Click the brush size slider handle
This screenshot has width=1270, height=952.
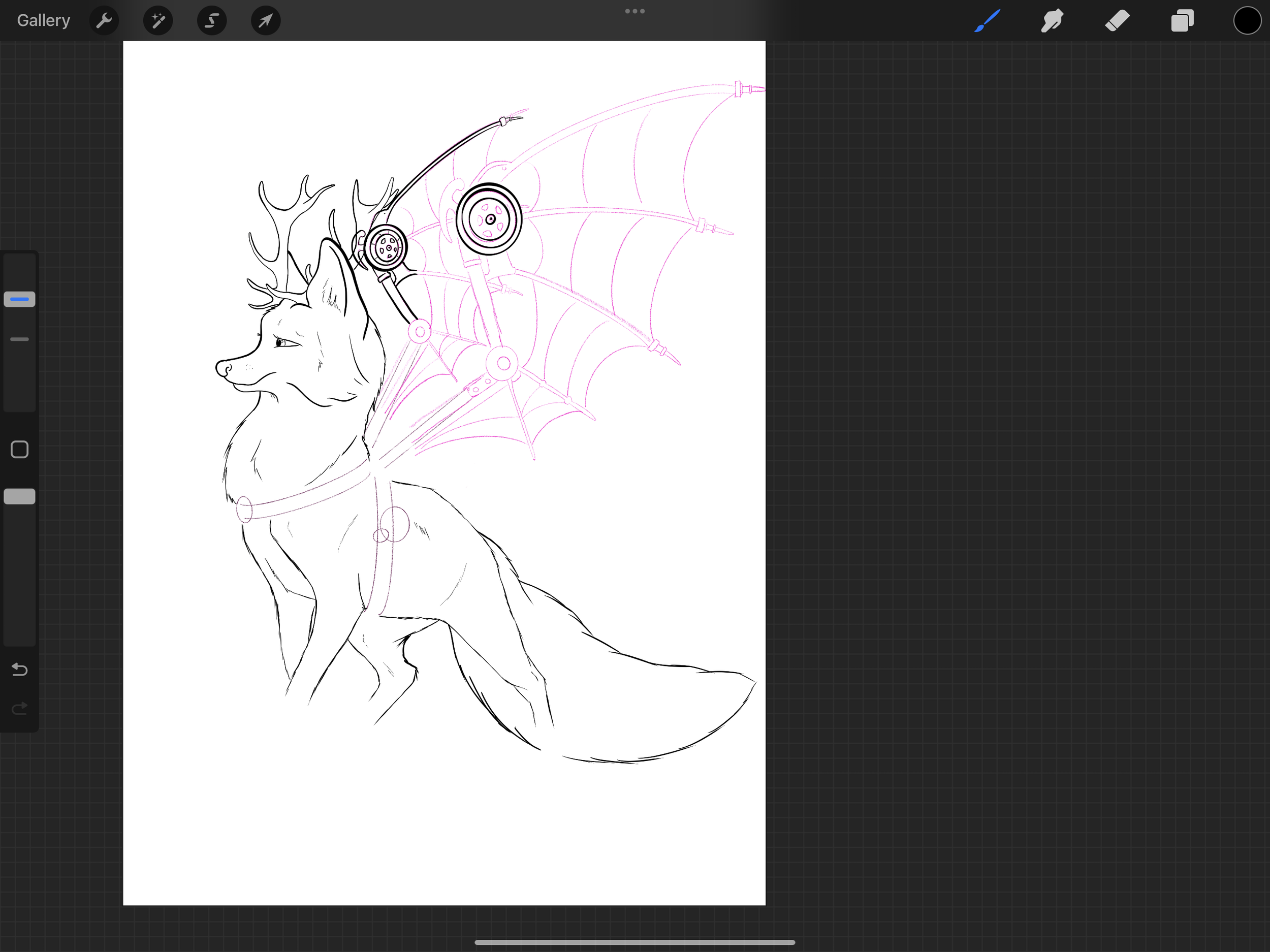click(x=19, y=299)
